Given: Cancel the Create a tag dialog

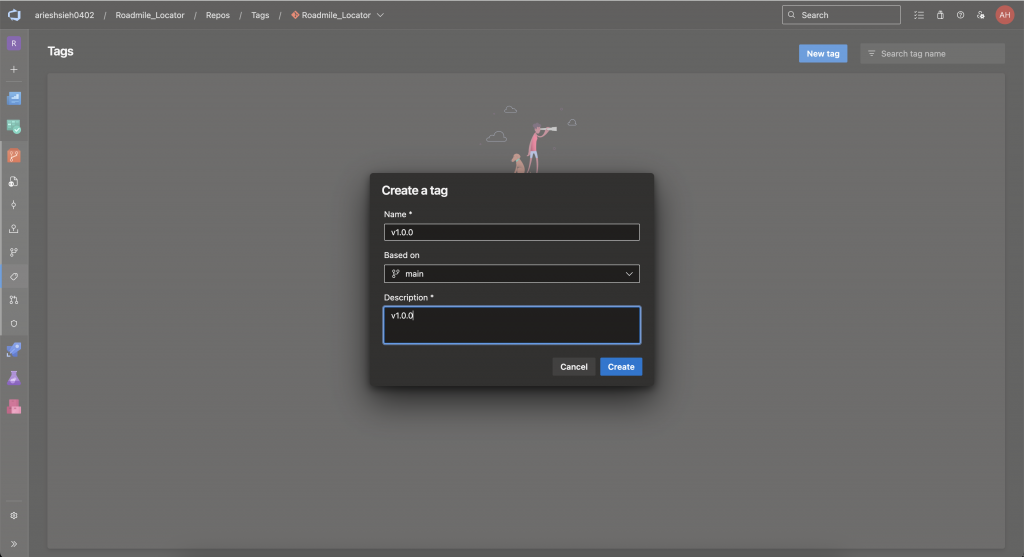Looking at the screenshot, I should tap(573, 366).
